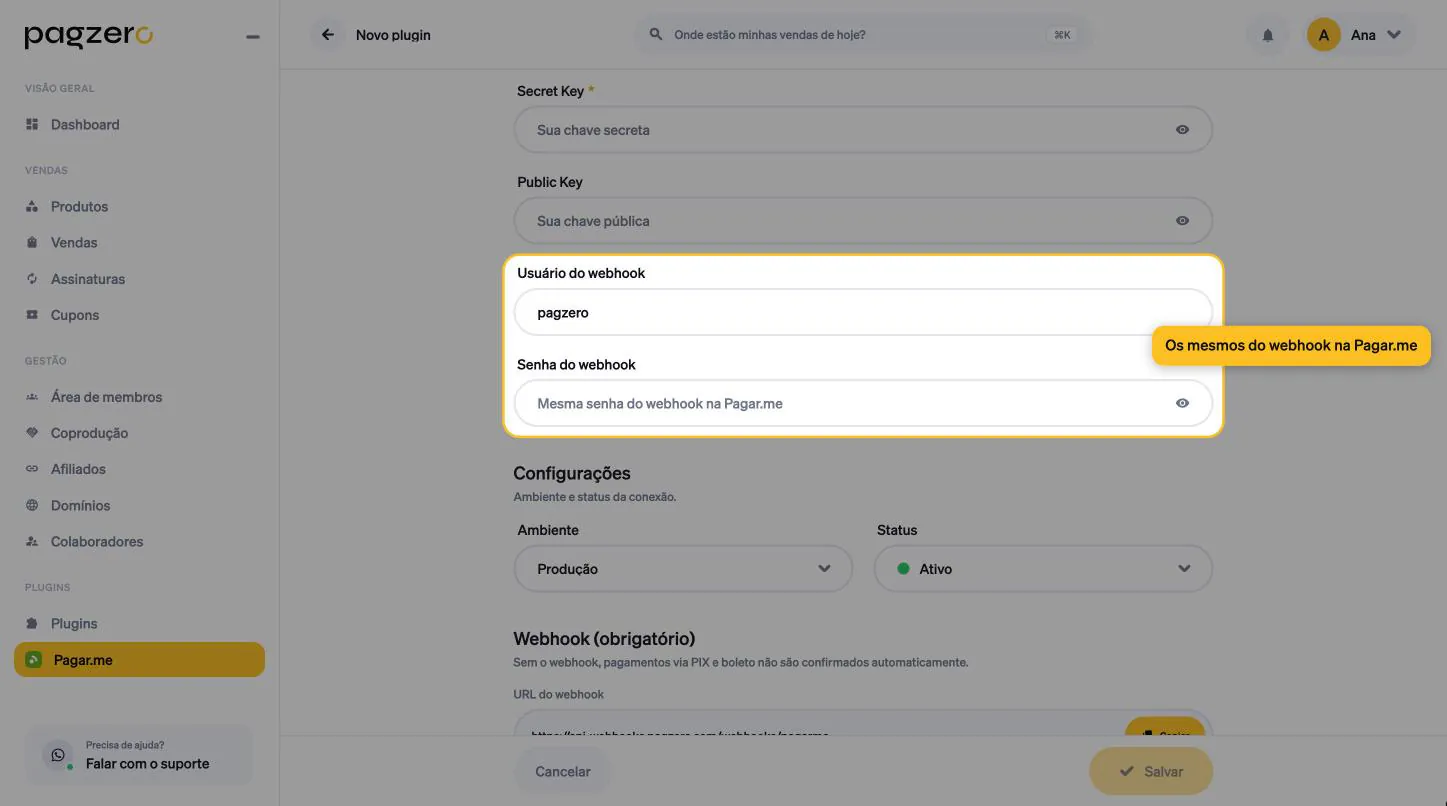
Task: Show the Secret Key value with eye icon
Action: coord(1182,130)
